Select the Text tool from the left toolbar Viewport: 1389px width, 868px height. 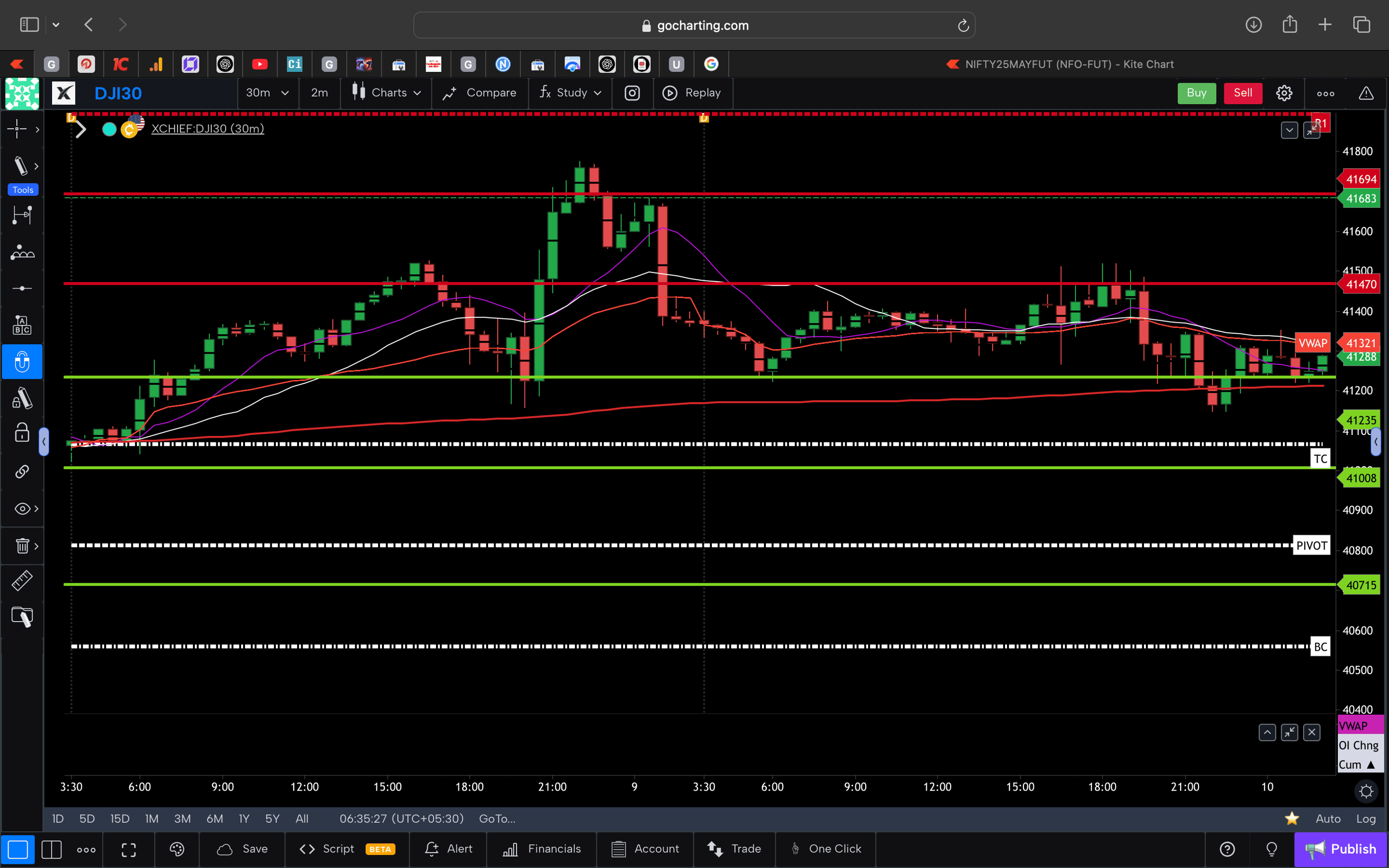pyautogui.click(x=22, y=324)
